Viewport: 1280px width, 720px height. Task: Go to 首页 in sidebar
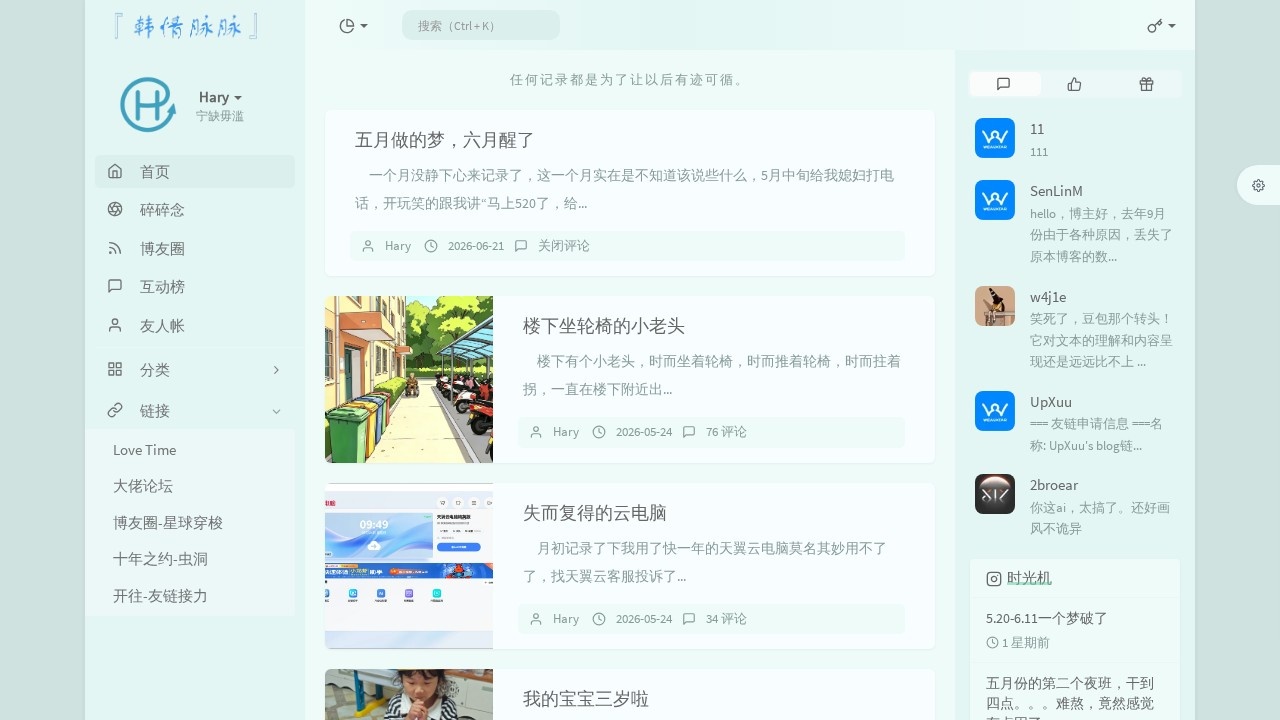click(x=195, y=171)
